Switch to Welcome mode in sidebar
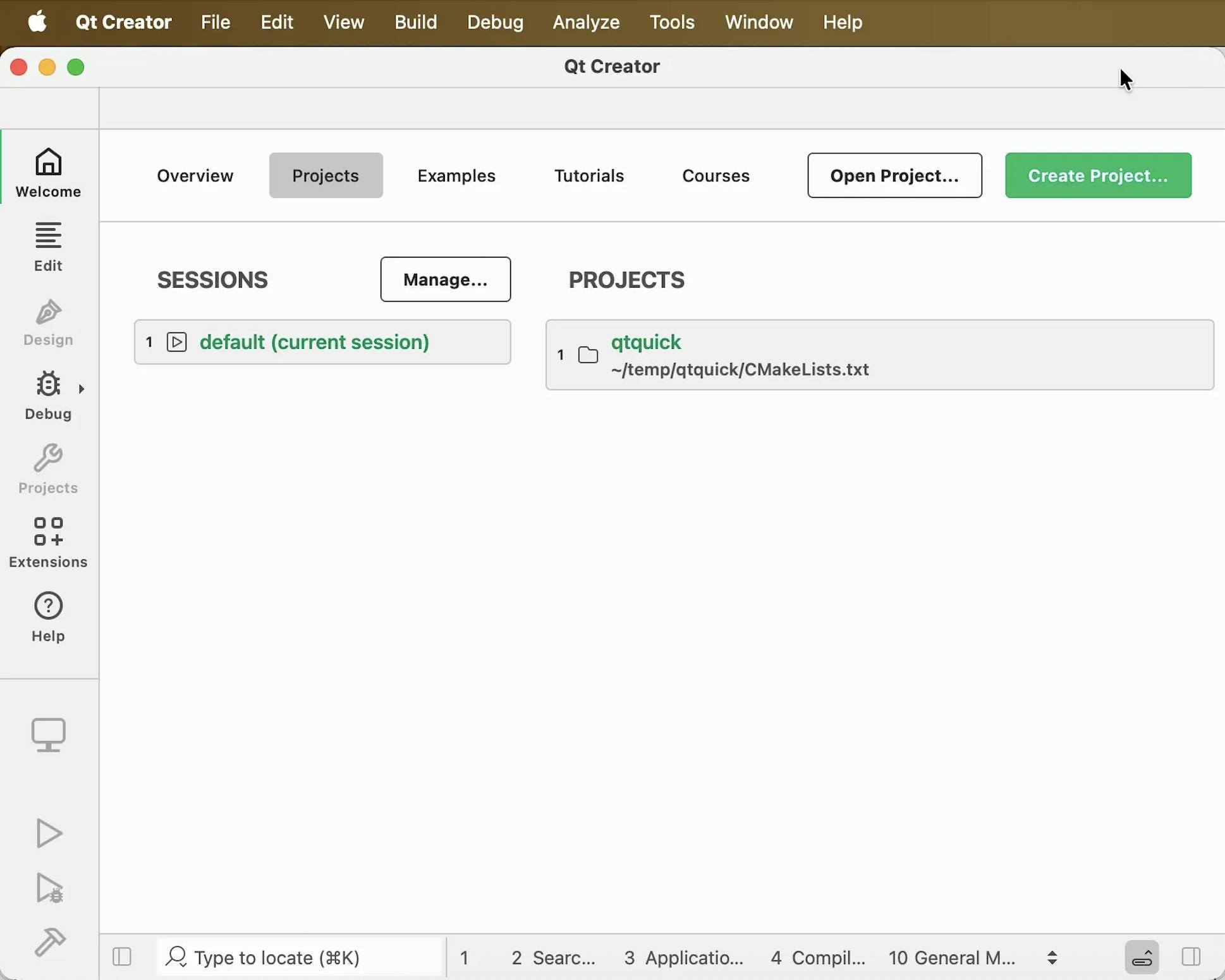This screenshot has width=1225, height=980. click(49, 173)
